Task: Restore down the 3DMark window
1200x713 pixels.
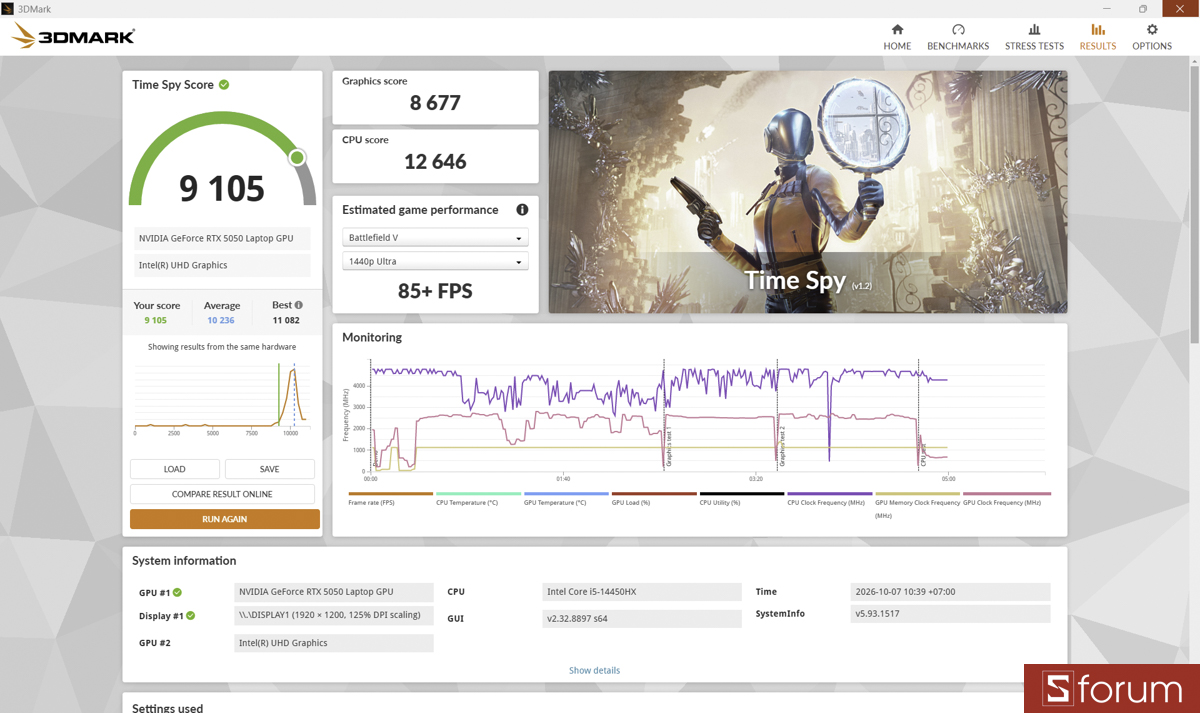Action: pyautogui.click(x=1143, y=8)
